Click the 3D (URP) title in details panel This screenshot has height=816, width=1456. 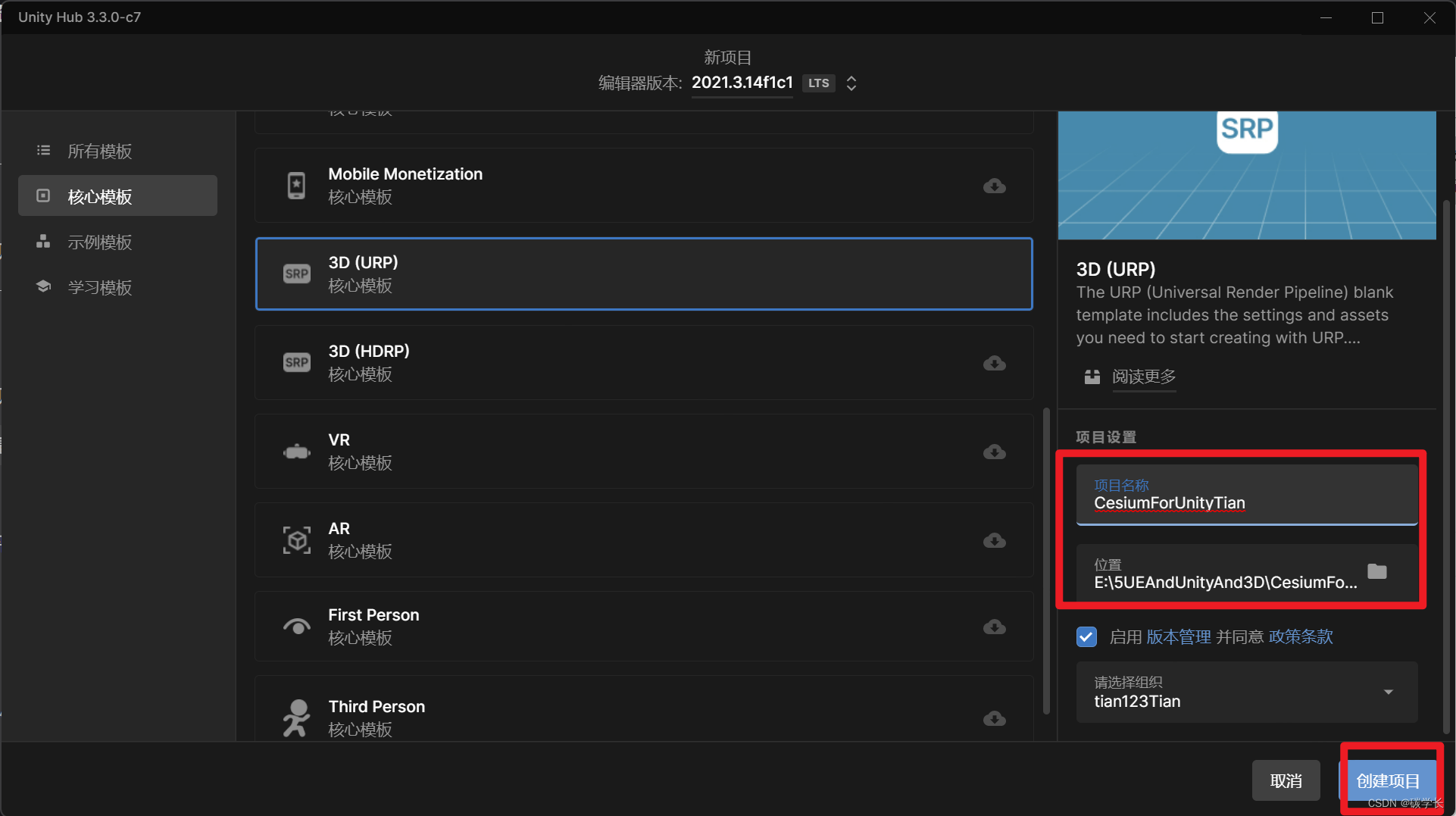click(x=1115, y=269)
